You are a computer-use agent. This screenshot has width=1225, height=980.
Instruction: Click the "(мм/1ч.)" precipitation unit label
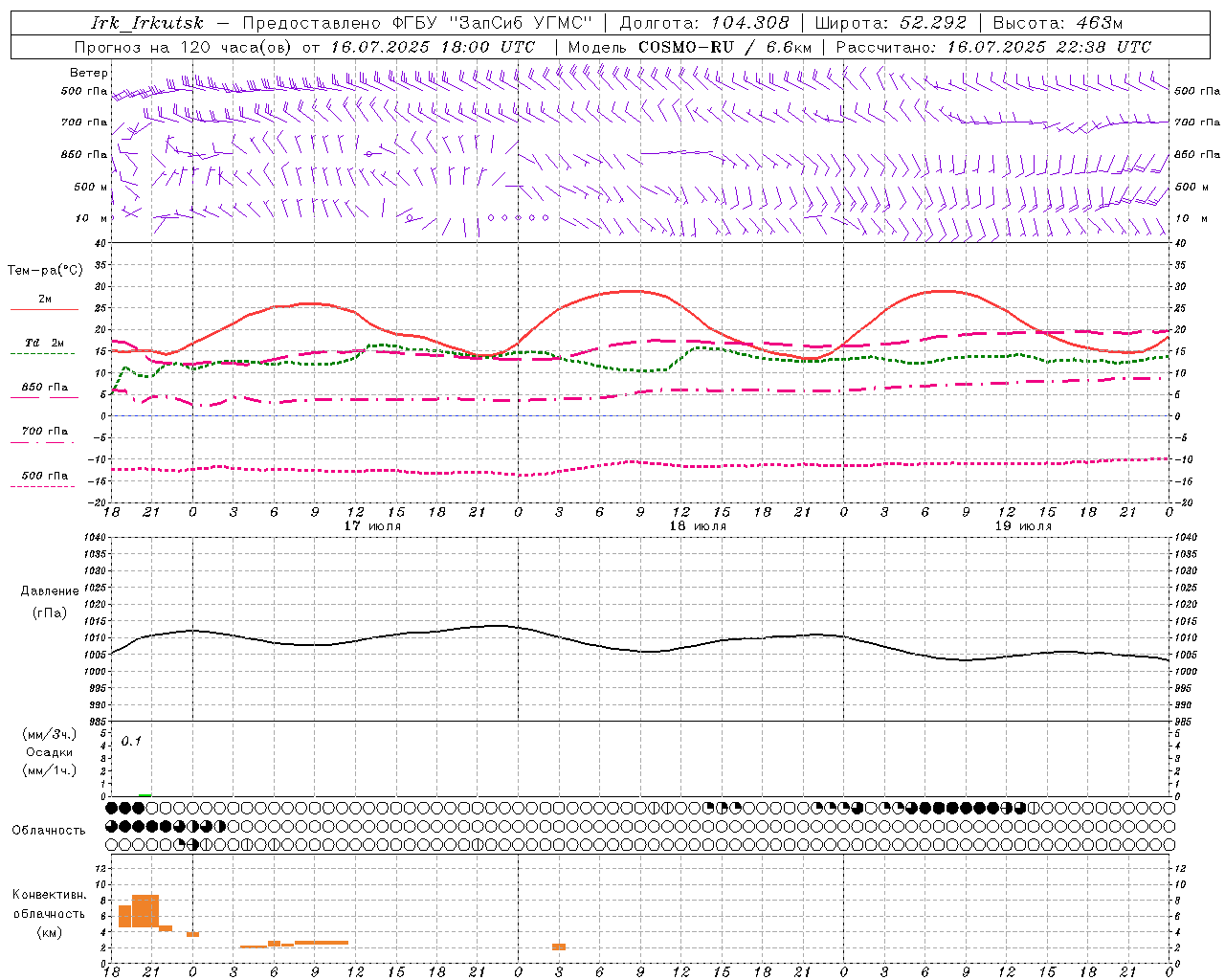click(50, 770)
